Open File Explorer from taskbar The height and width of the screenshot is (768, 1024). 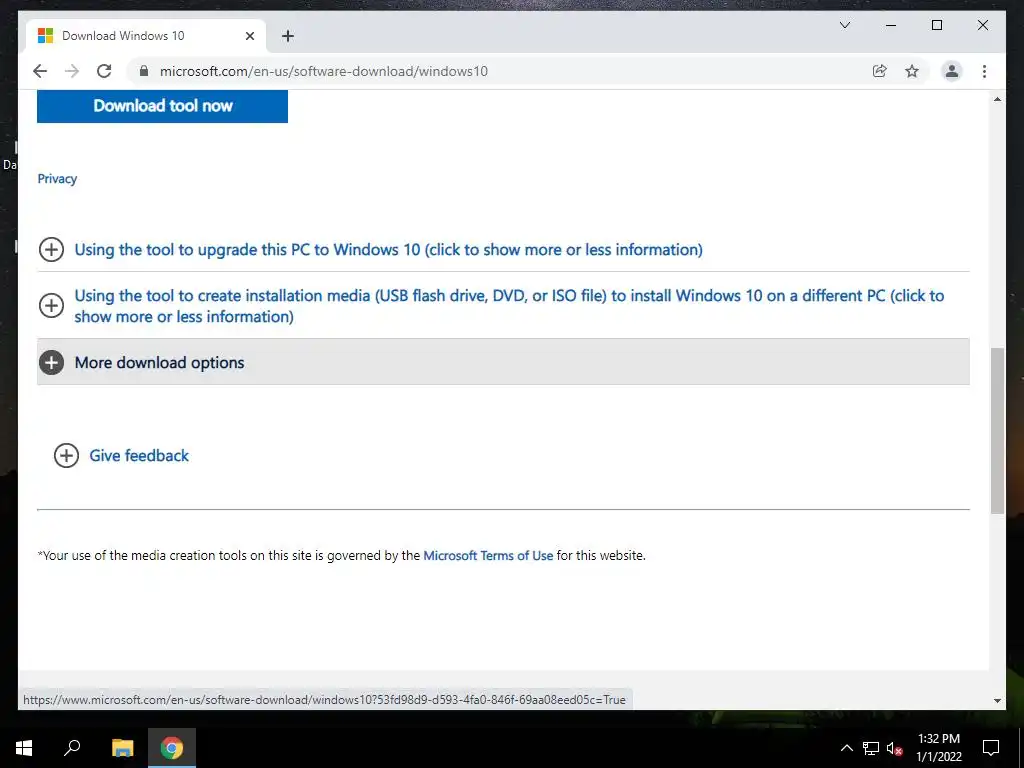click(122, 748)
